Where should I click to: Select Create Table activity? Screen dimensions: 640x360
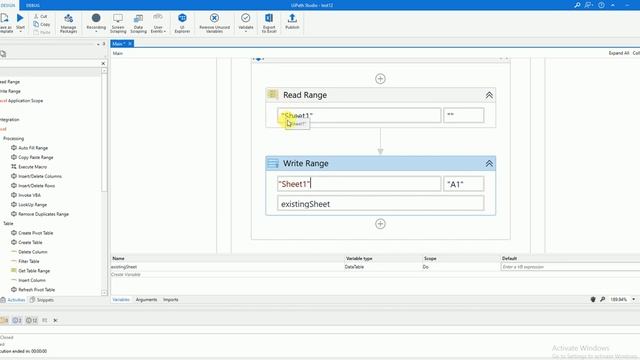27,242
